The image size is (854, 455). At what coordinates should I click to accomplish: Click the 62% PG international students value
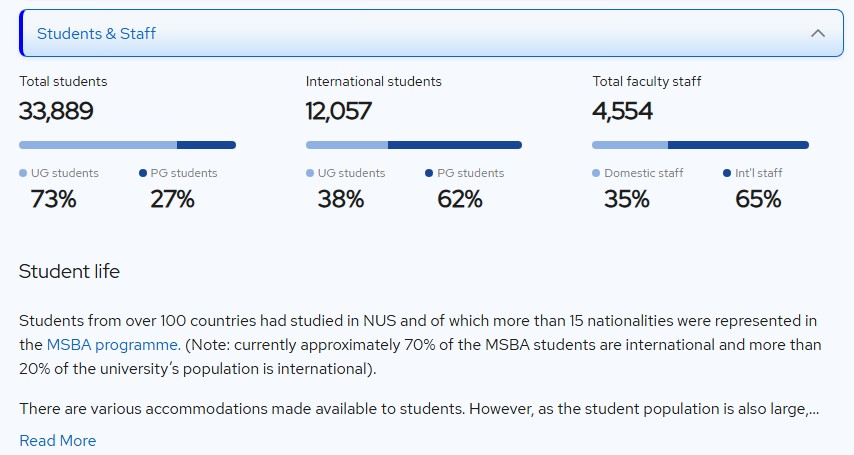[x=460, y=199]
